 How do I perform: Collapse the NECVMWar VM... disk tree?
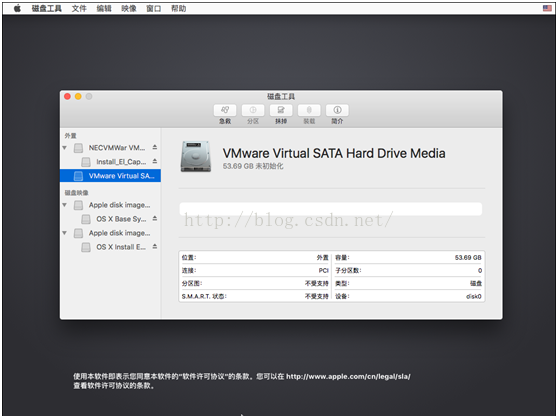coord(64,148)
